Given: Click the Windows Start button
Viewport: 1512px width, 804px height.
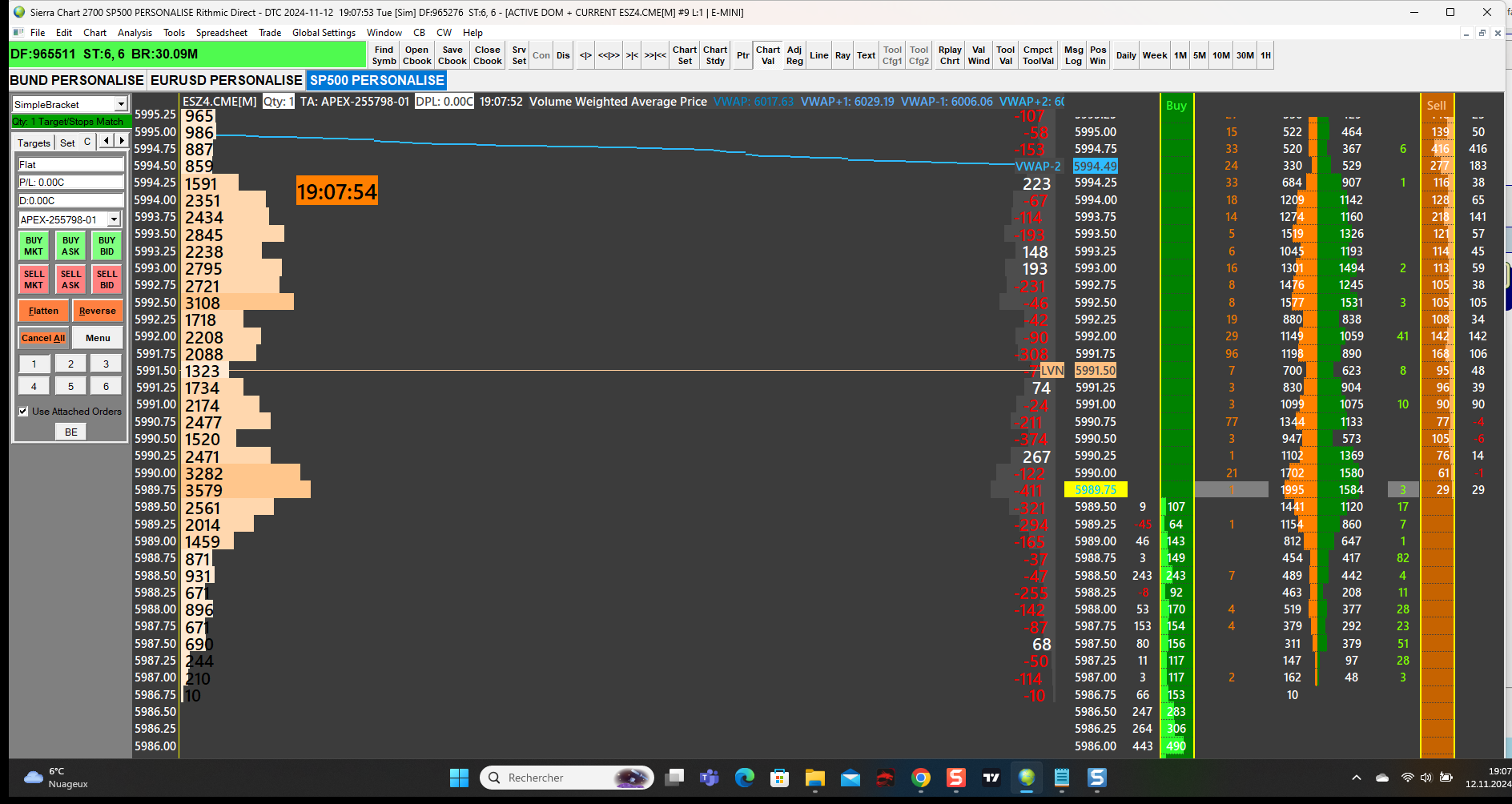Looking at the screenshot, I should pyautogui.click(x=459, y=778).
